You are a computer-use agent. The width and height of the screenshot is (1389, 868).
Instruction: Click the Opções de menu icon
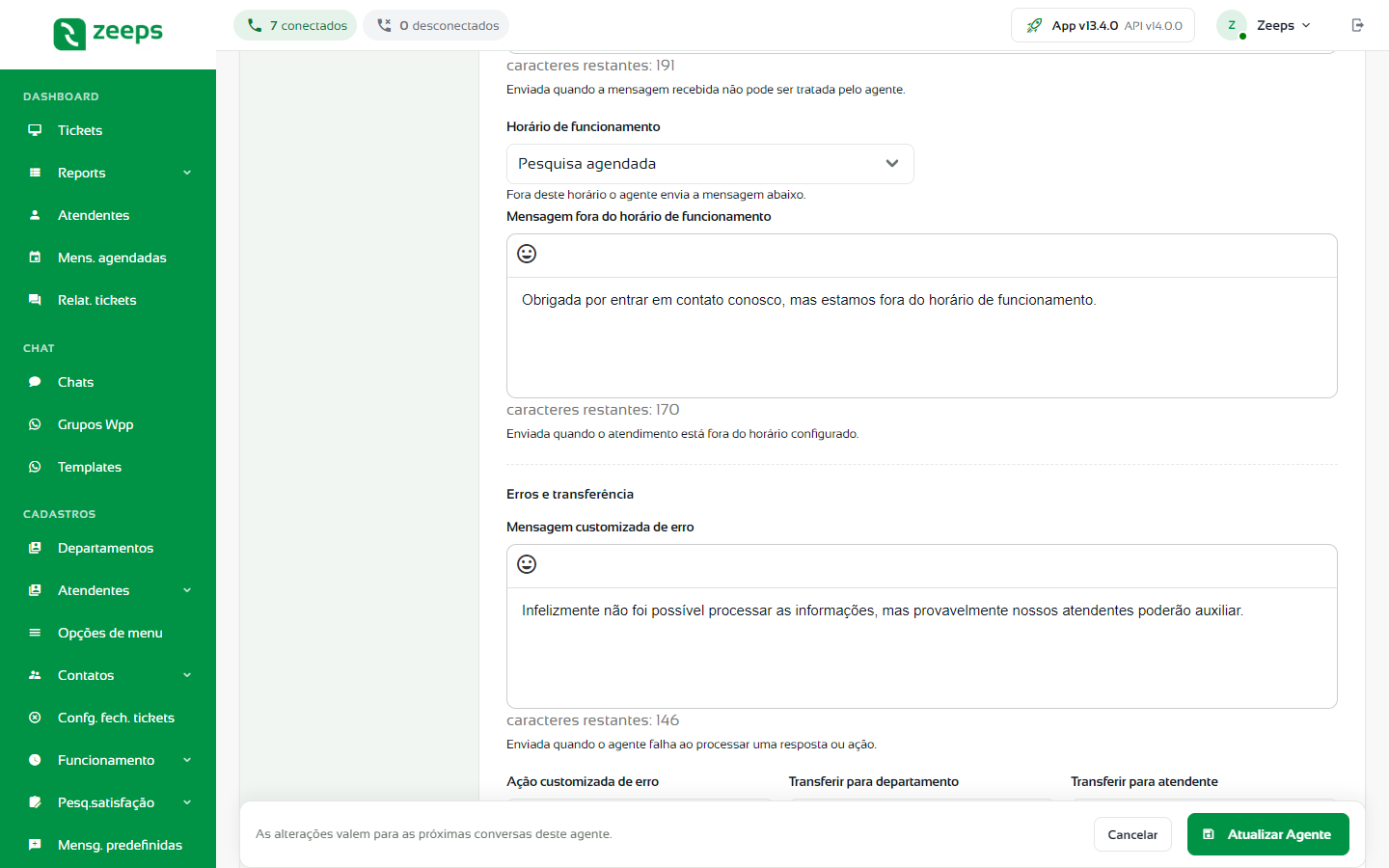tap(35, 633)
